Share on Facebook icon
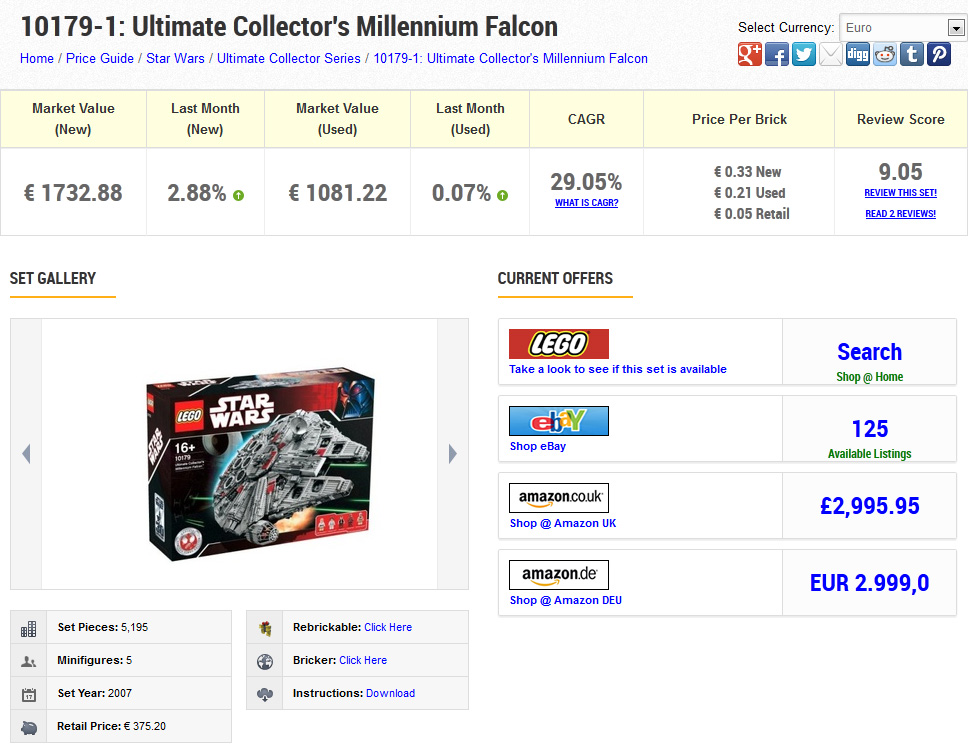This screenshot has width=972, height=747. 777,55
